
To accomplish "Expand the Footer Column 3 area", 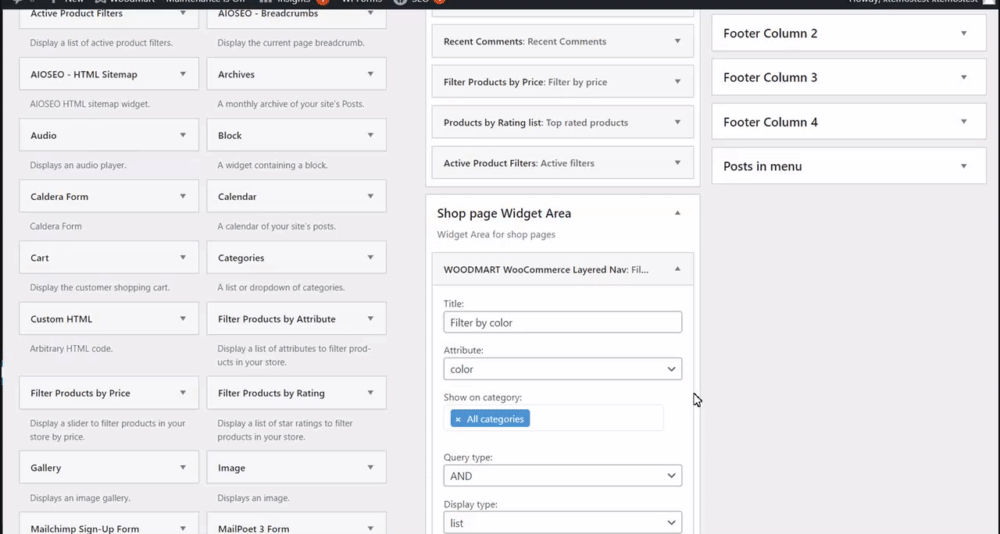I will coord(963,77).
